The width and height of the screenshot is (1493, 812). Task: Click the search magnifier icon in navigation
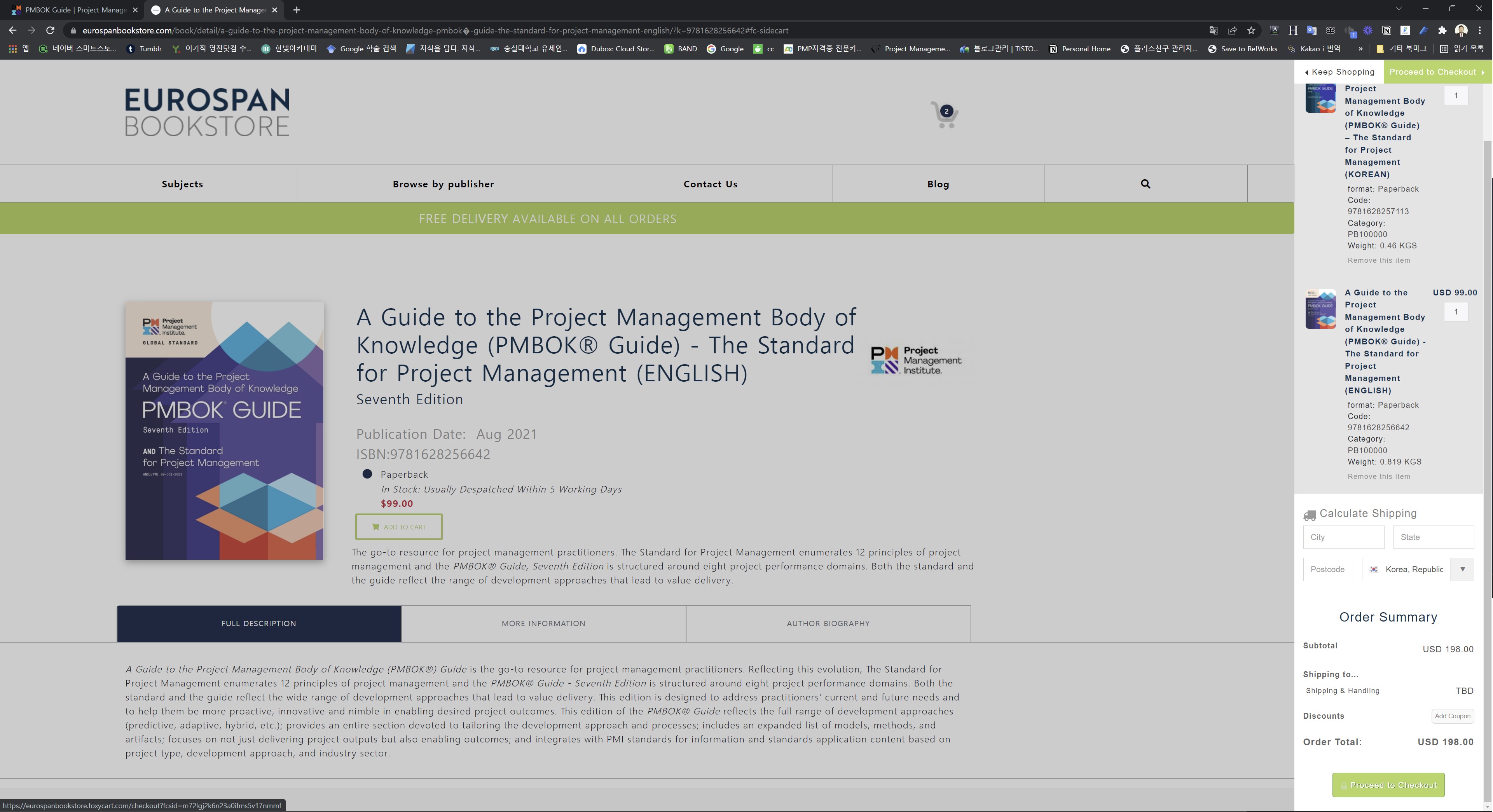pos(1145,184)
